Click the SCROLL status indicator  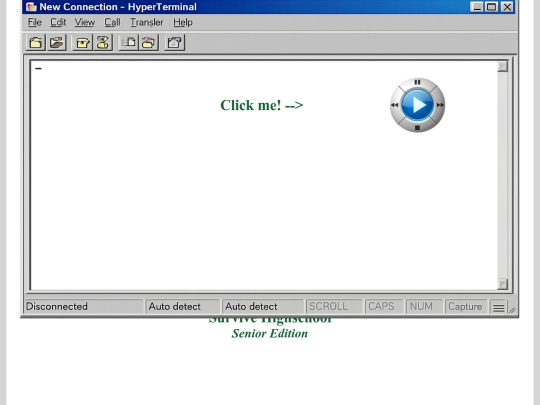(x=334, y=306)
